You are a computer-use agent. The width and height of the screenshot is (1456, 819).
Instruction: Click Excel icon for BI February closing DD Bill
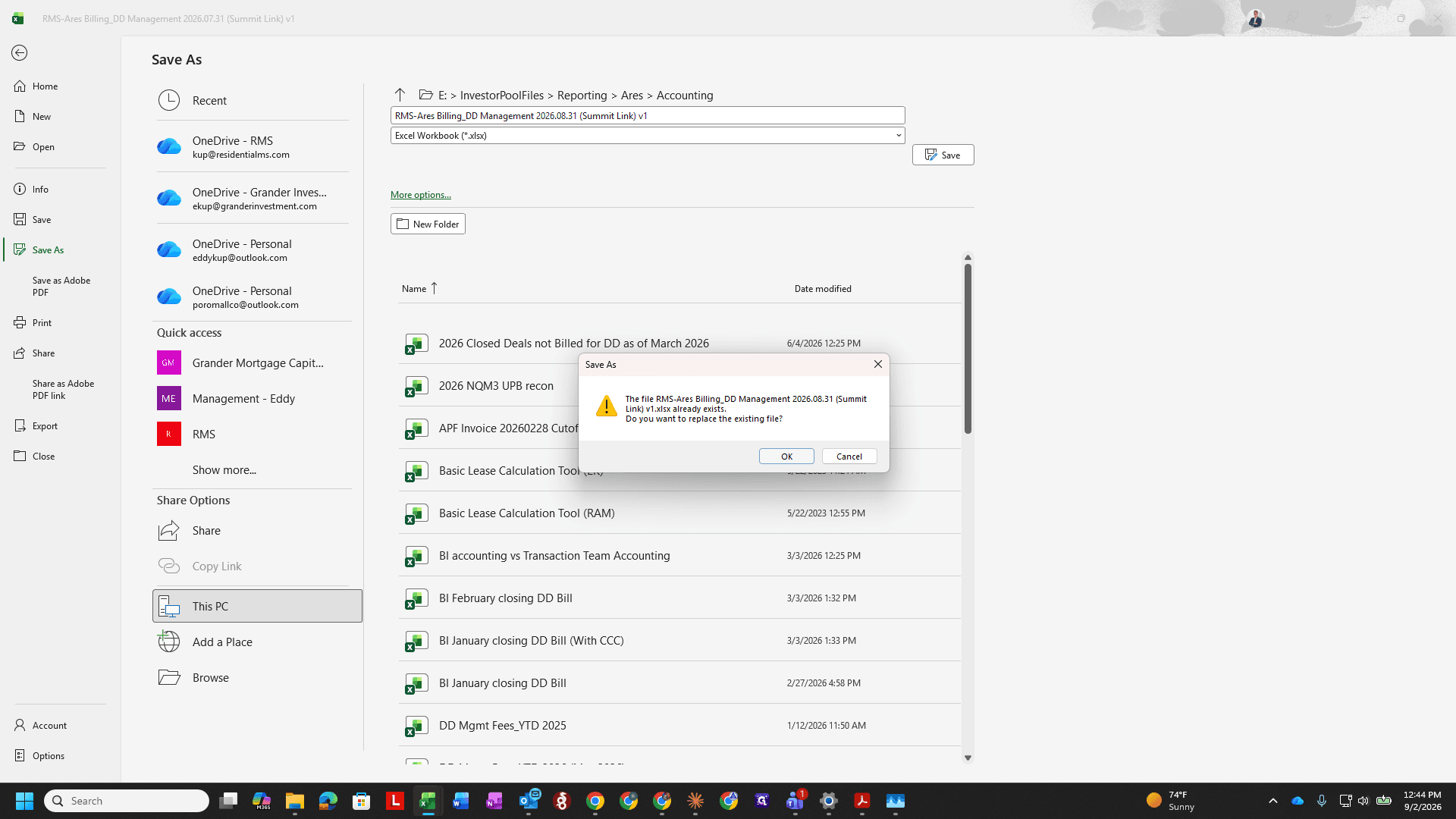click(416, 598)
